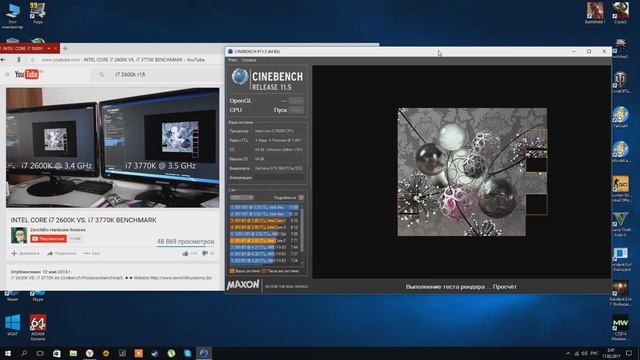Click the Поделиться share button
Screen dimensions: 640x360
(x=62, y=253)
